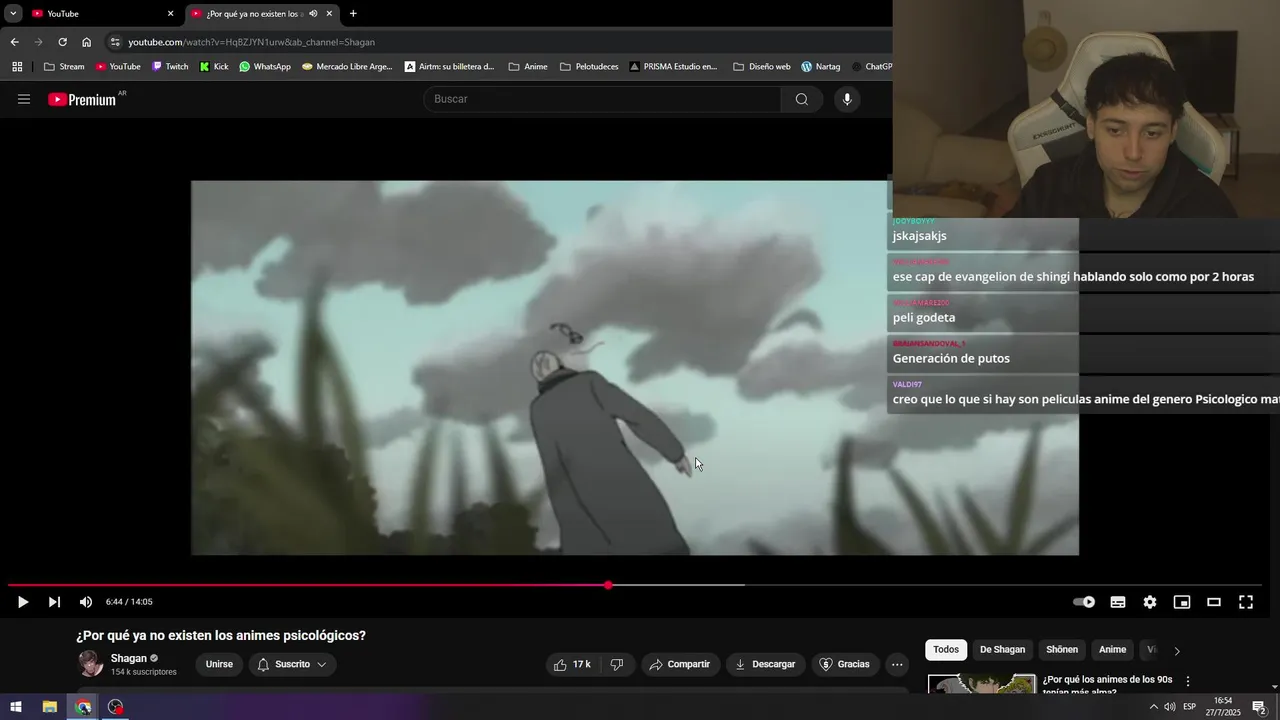Open more actions three-dot menu
1280x720 pixels.
(897, 664)
